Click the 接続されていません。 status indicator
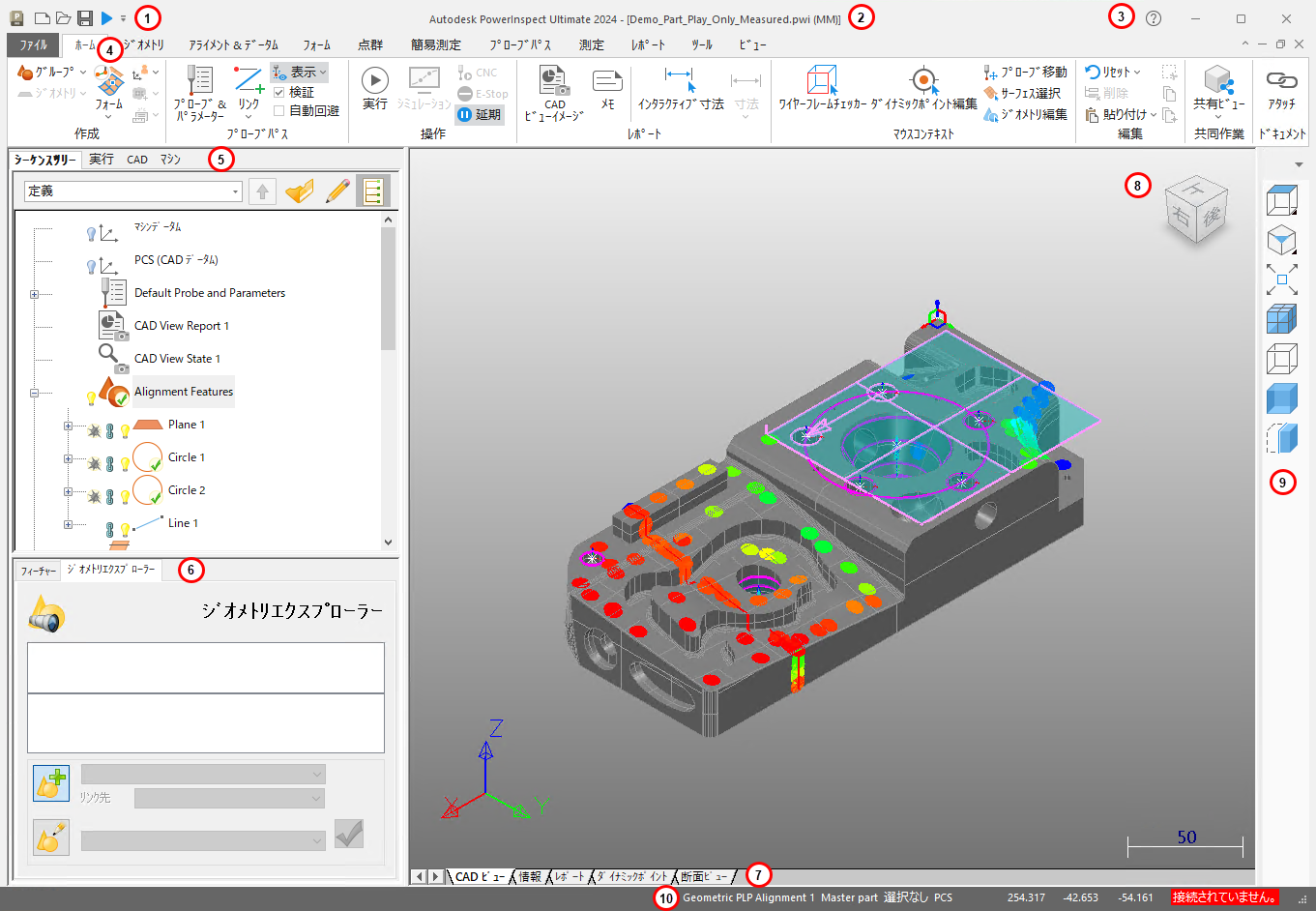Image resolution: width=1316 pixels, height=911 pixels. [1225, 897]
